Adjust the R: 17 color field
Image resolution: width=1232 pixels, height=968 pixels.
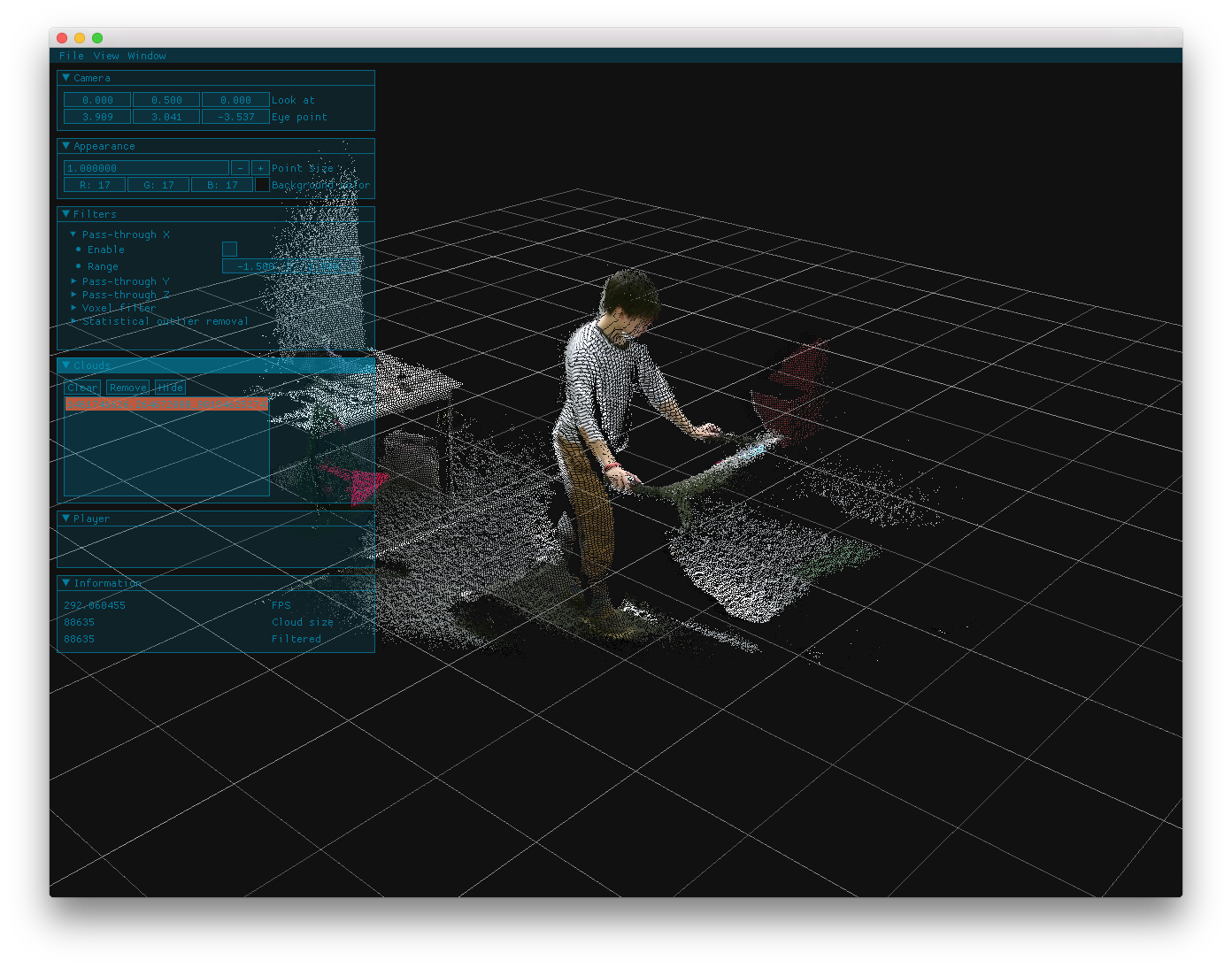tap(95, 185)
